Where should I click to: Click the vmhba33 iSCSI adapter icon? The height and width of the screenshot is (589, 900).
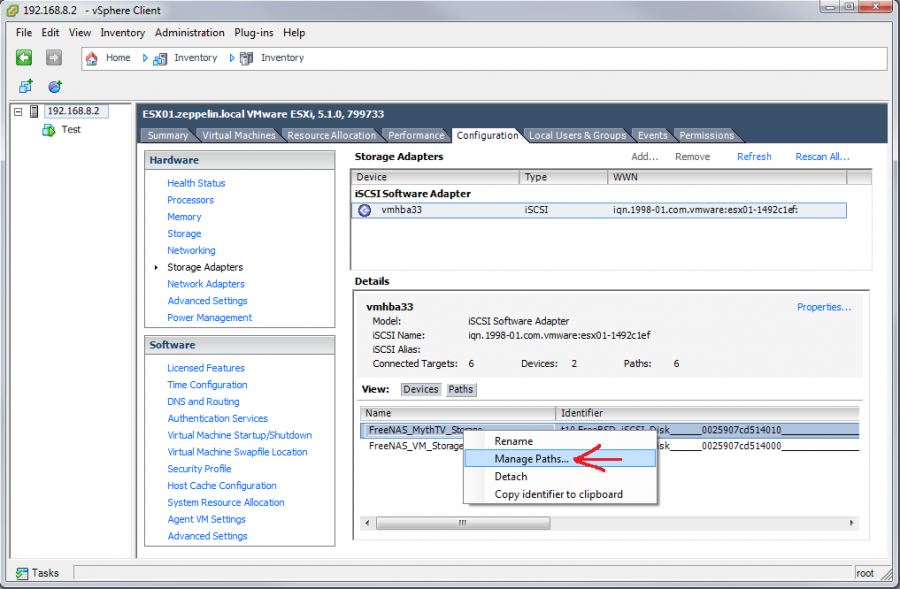364,210
